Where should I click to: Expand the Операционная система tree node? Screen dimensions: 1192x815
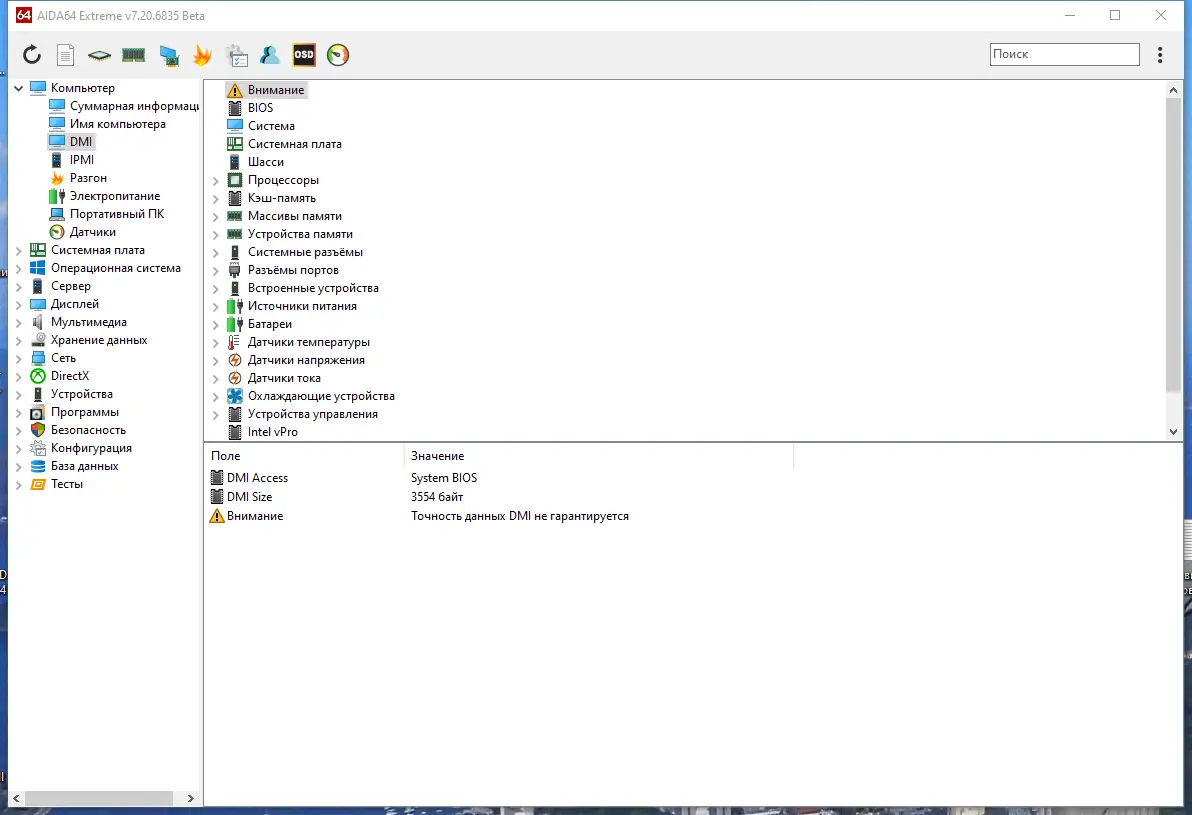point(19,268)
